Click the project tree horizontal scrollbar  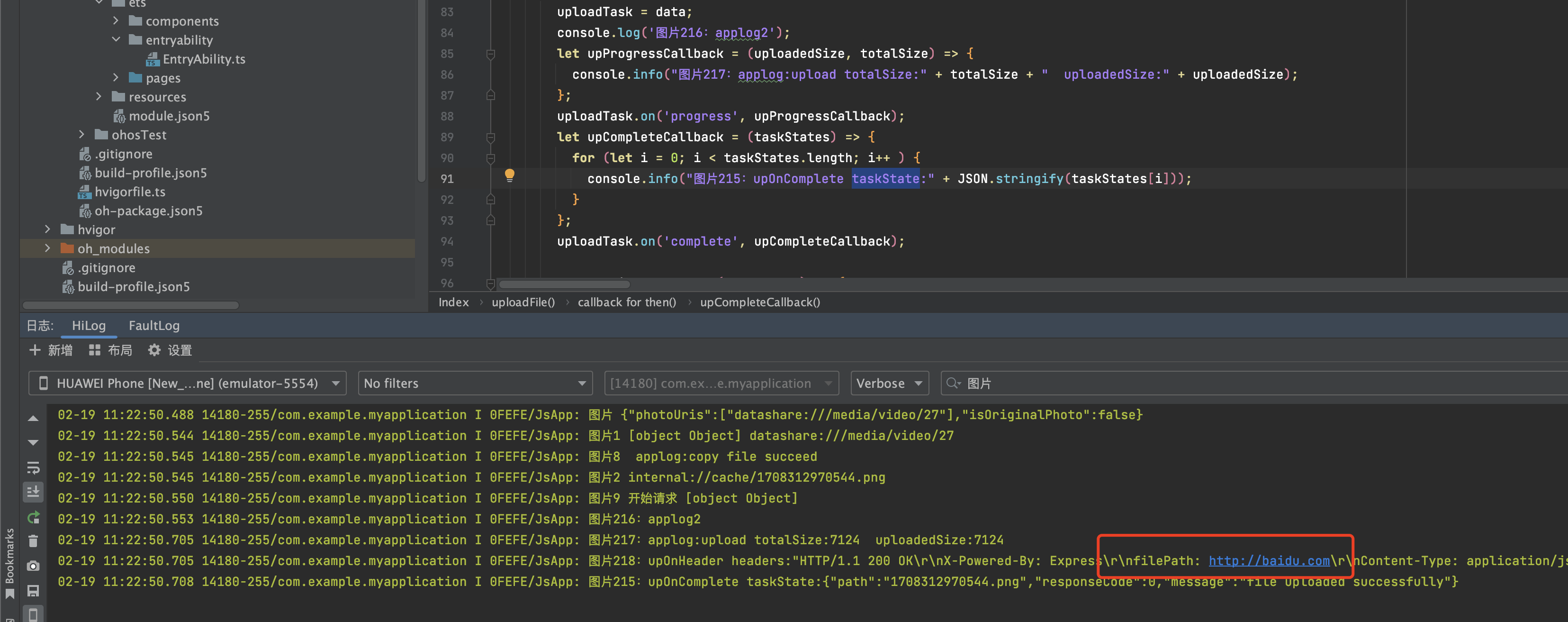pyautogui.click(x=131, y=305)
